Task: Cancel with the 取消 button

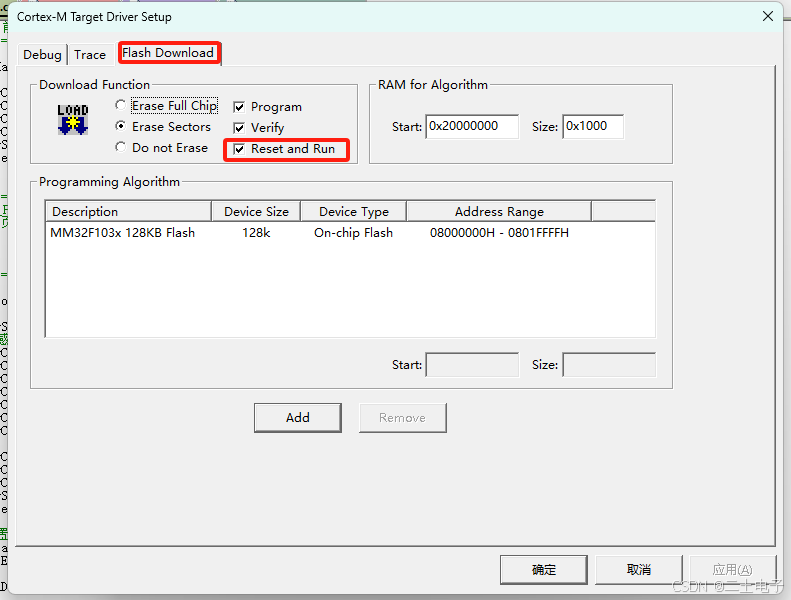Action: [639, 570]
